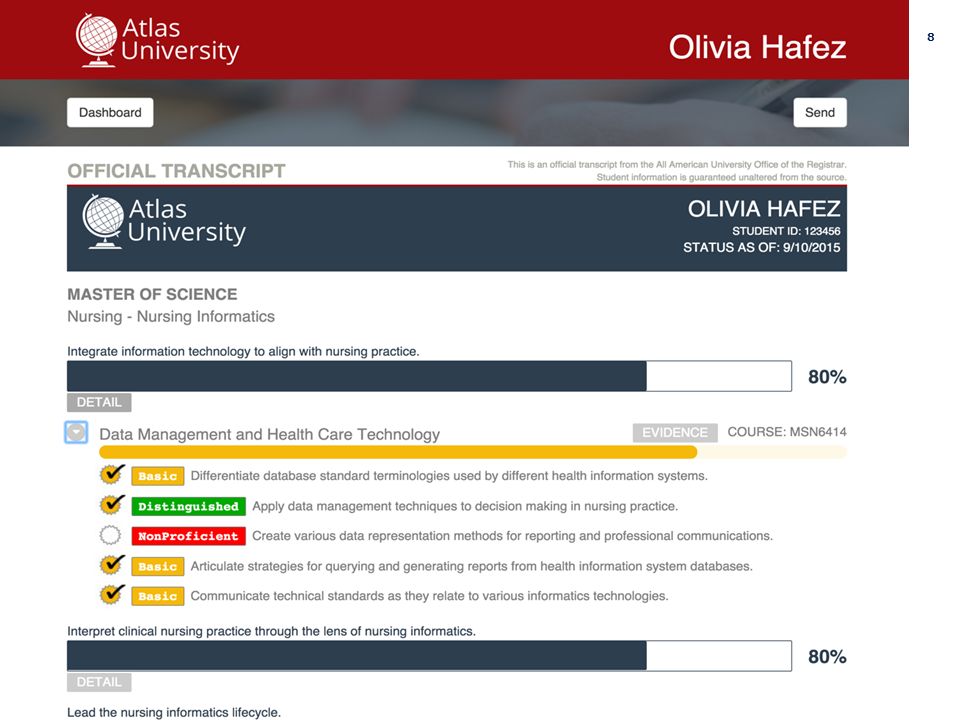Open the Dashboard button
The width and height of the screenshot is (960, 720).
click(x=110, y=113)
